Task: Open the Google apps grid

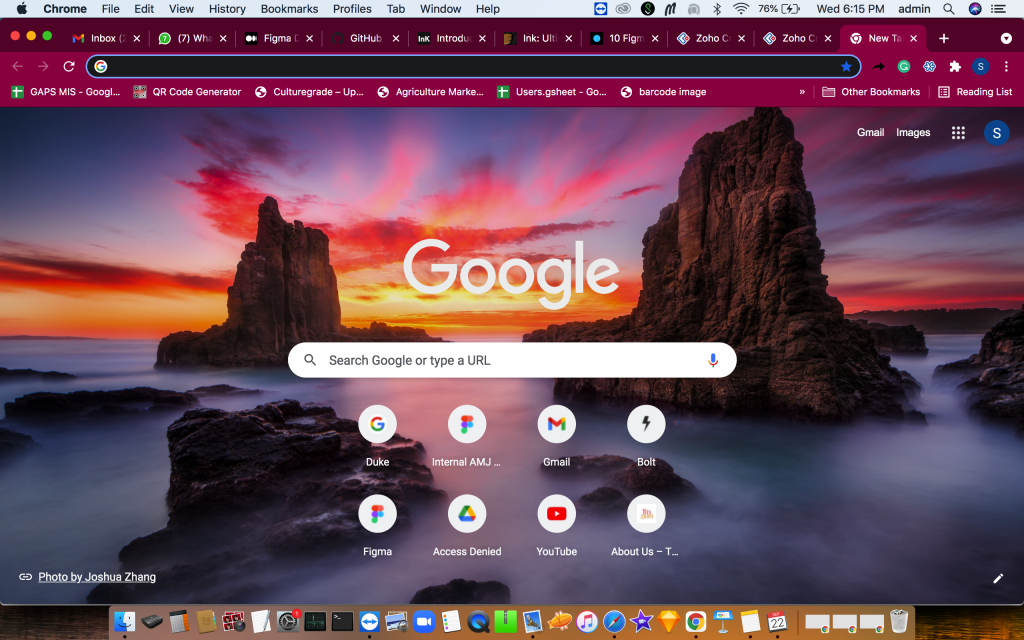Action: (x=958, y=133)
